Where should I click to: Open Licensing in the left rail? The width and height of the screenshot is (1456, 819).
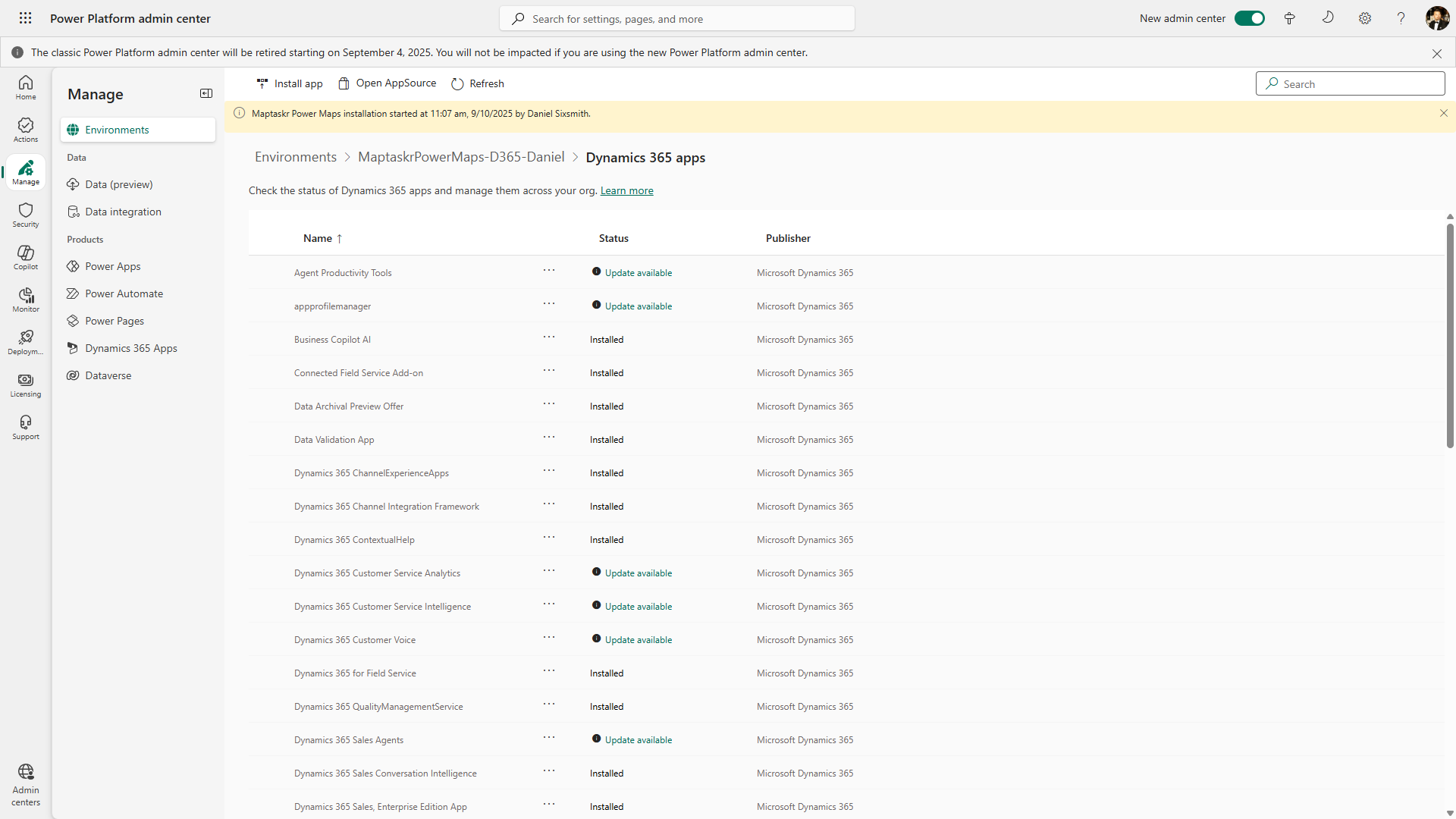point(26,384)
